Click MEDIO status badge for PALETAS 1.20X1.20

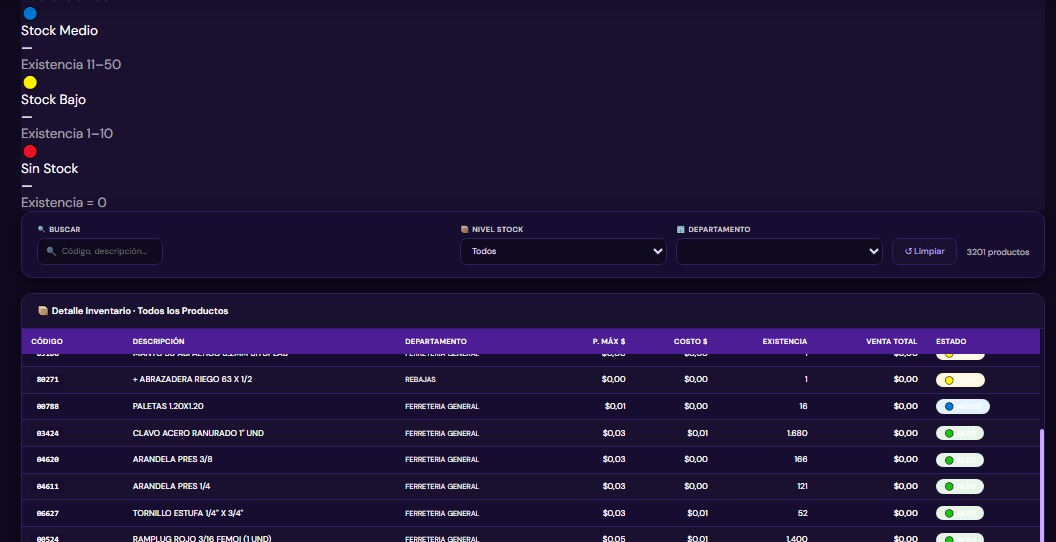tap(962, 407)
